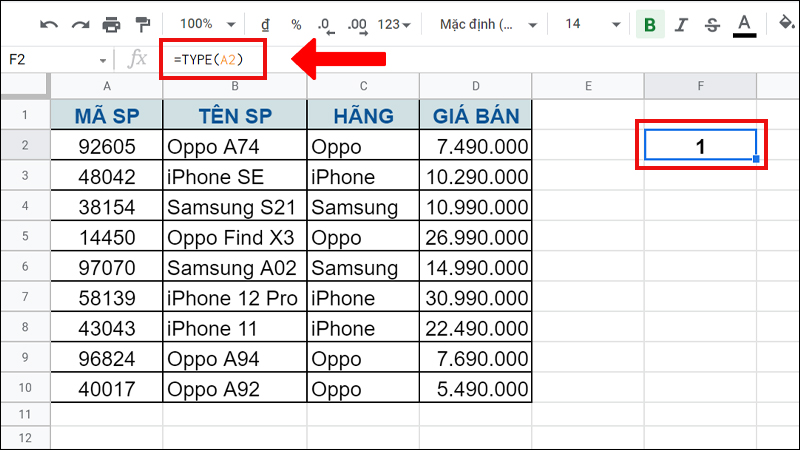Format as percent using % icon

coord(296,23)
